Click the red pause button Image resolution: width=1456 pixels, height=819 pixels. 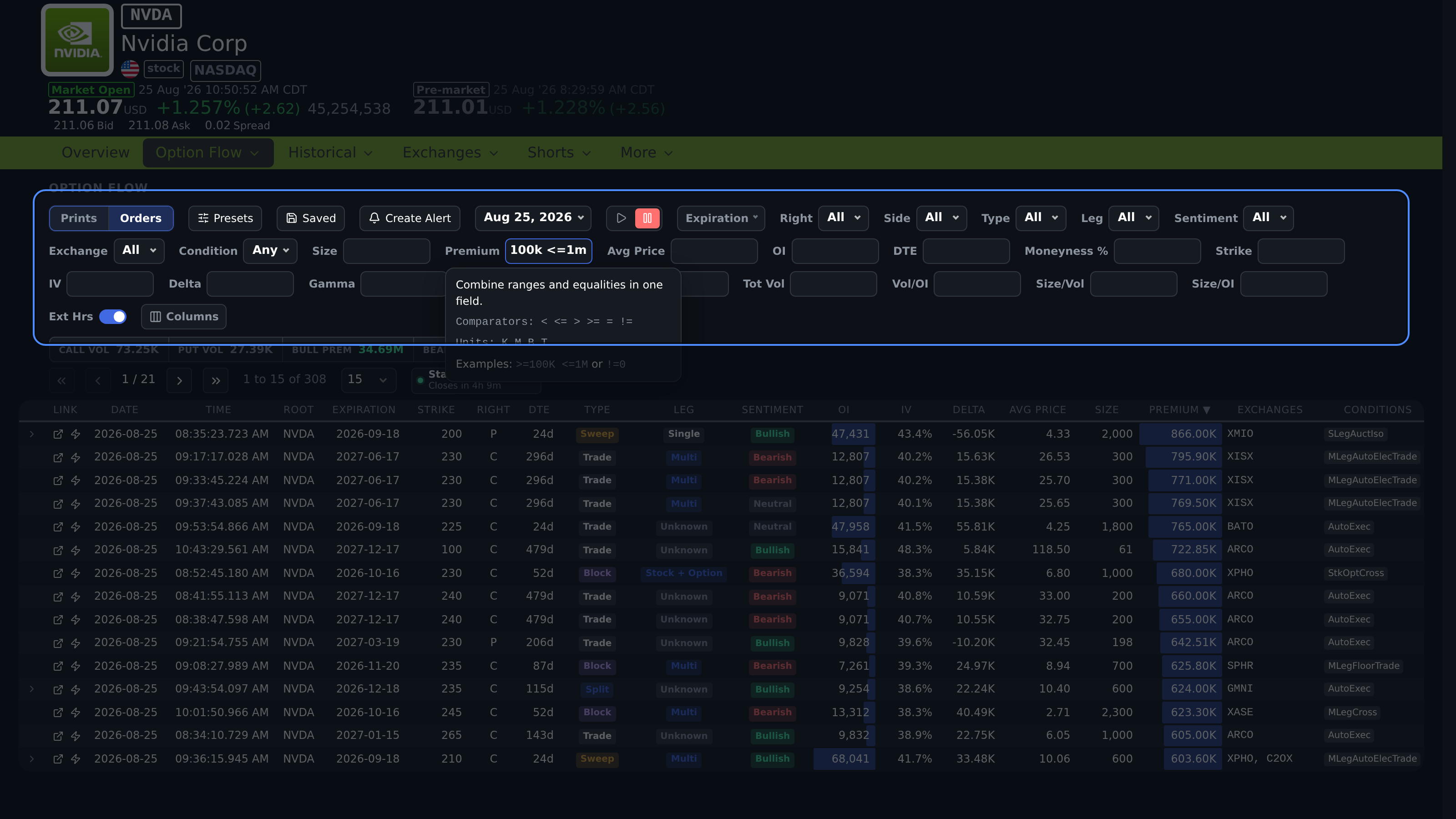click(x=647, y=218)
